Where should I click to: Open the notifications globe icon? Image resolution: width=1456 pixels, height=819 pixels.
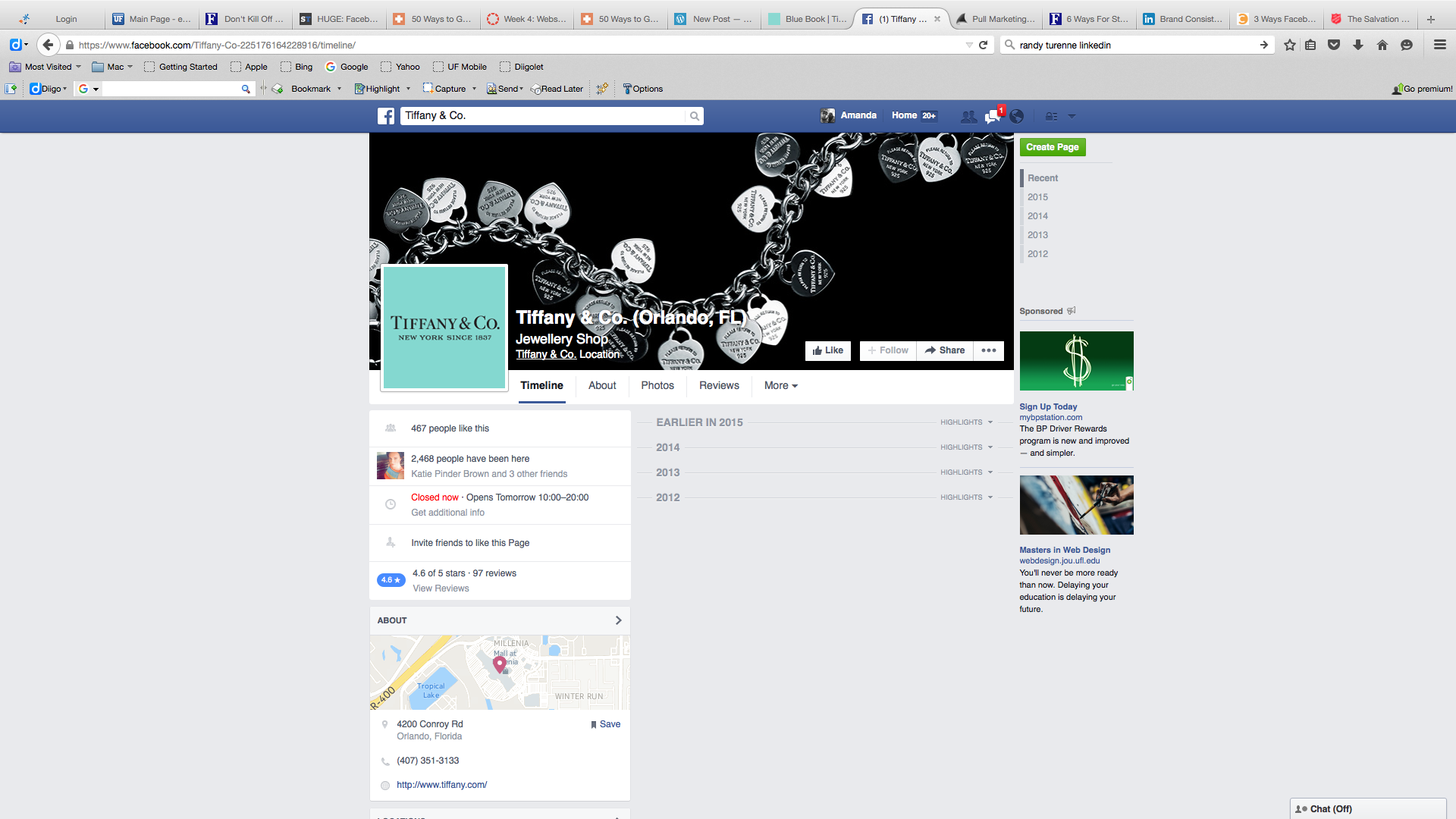tap(1017, 116)
